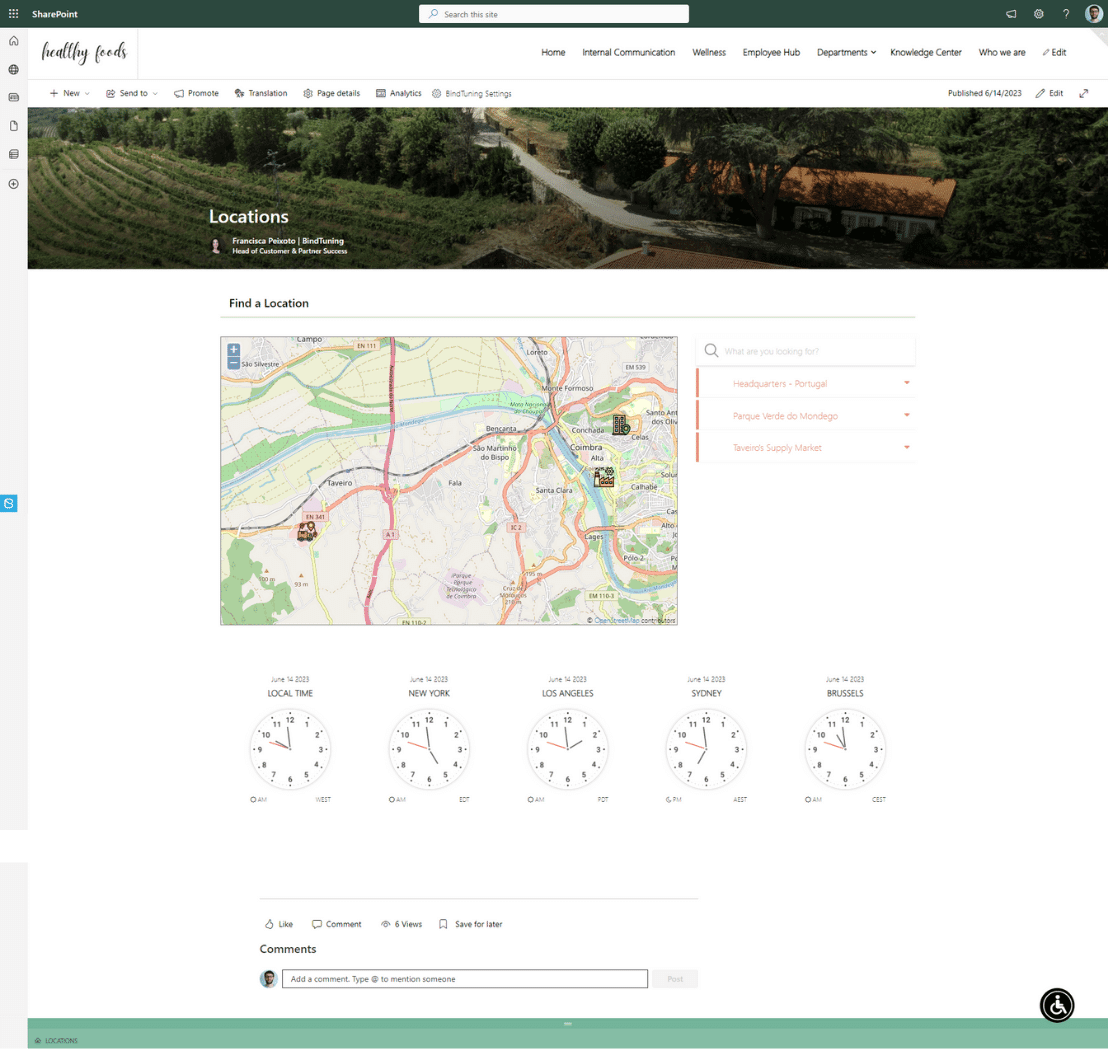
Task: Click the New York clock face
Action: coord(429,749)
